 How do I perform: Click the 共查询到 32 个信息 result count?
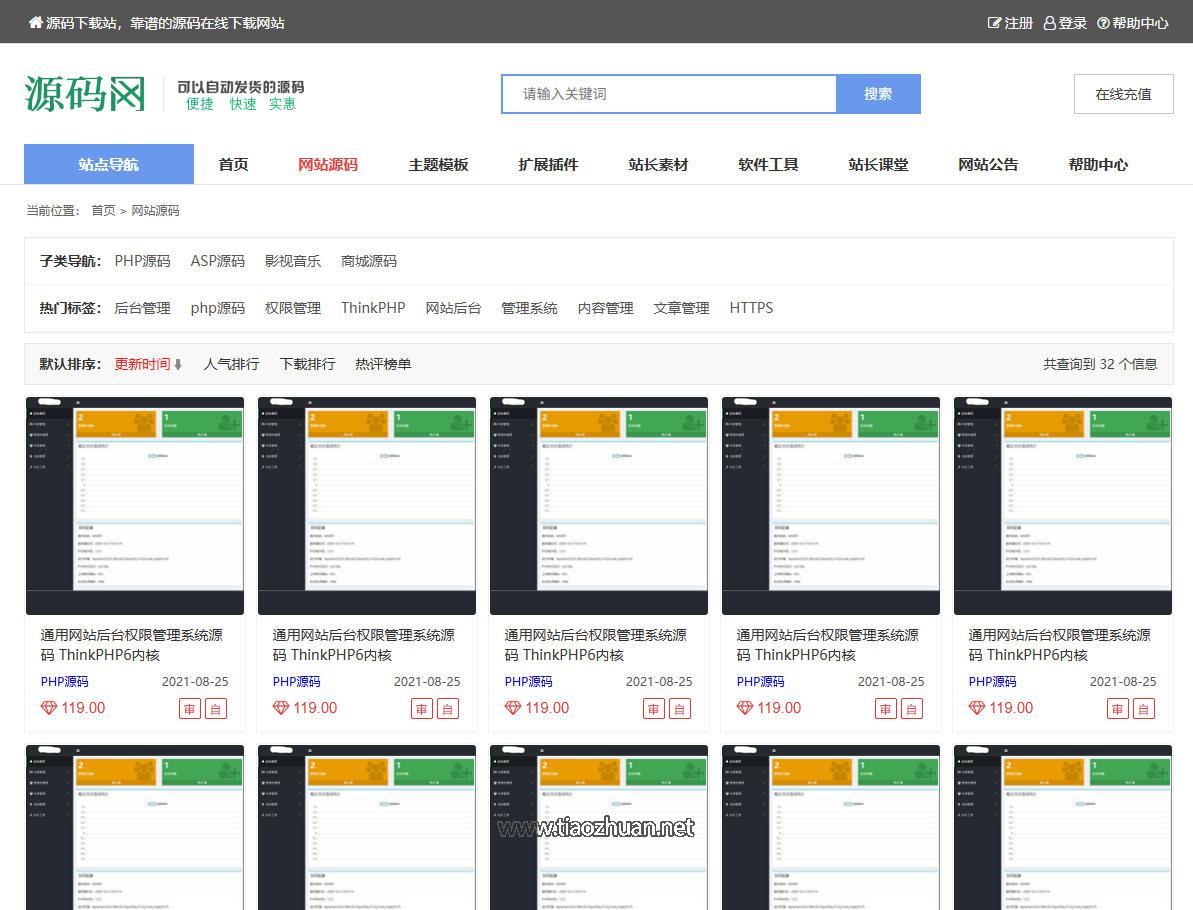(1100, 364)
